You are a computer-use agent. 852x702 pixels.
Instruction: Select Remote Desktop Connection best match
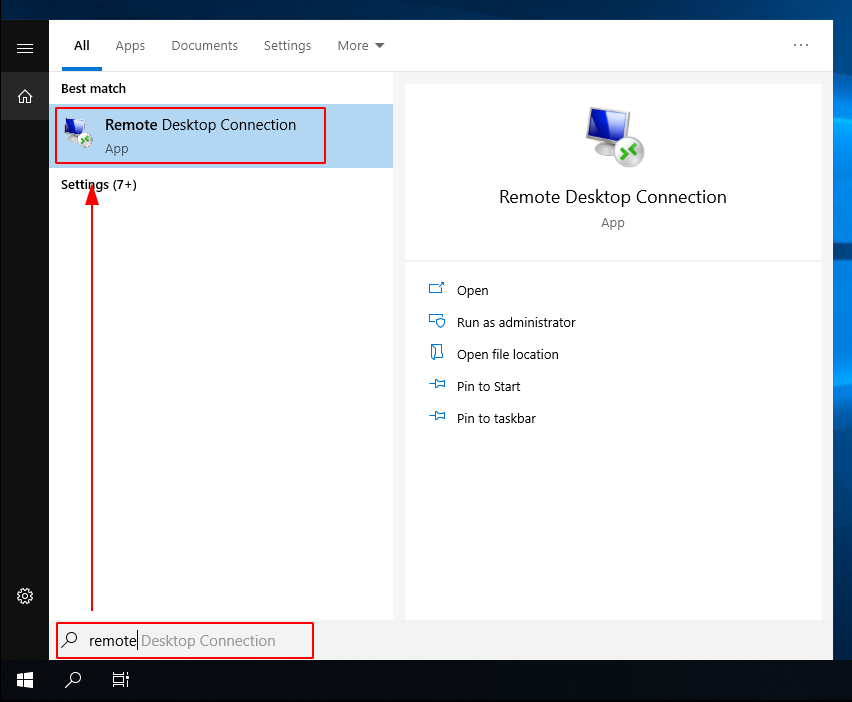pos(221,136)
